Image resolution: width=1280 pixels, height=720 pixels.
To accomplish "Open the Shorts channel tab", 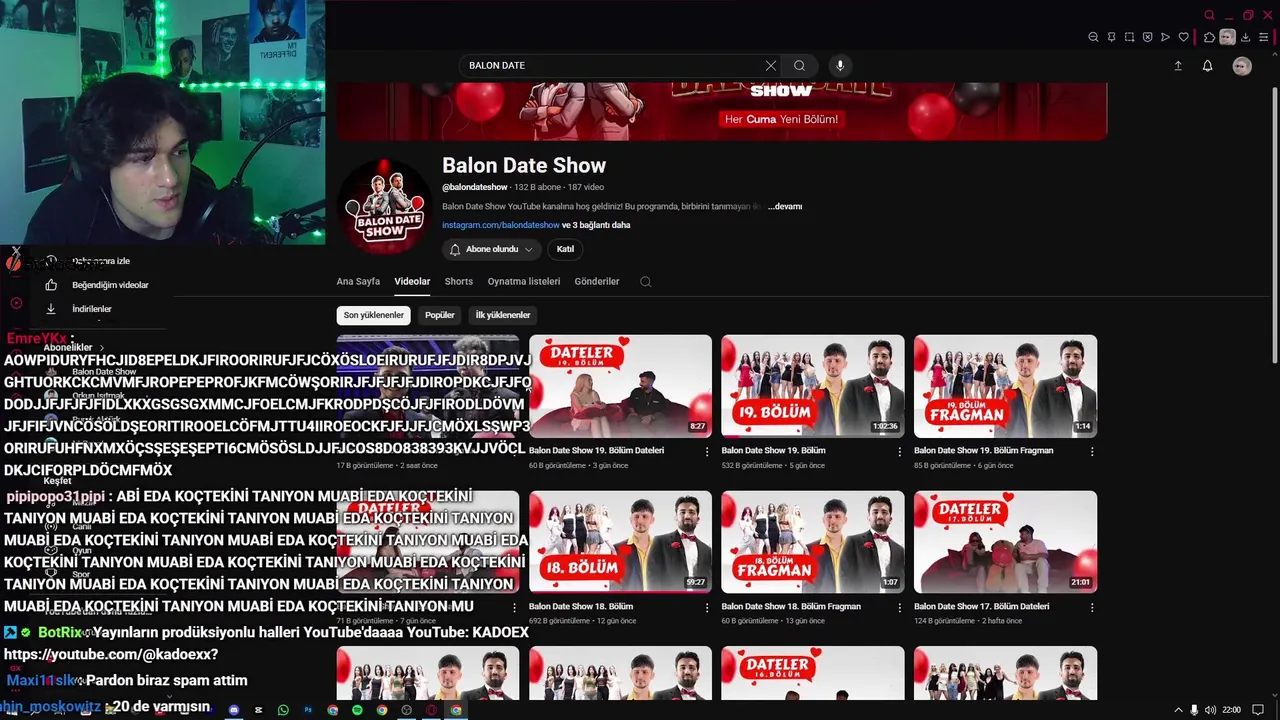I will pos(459,282).
